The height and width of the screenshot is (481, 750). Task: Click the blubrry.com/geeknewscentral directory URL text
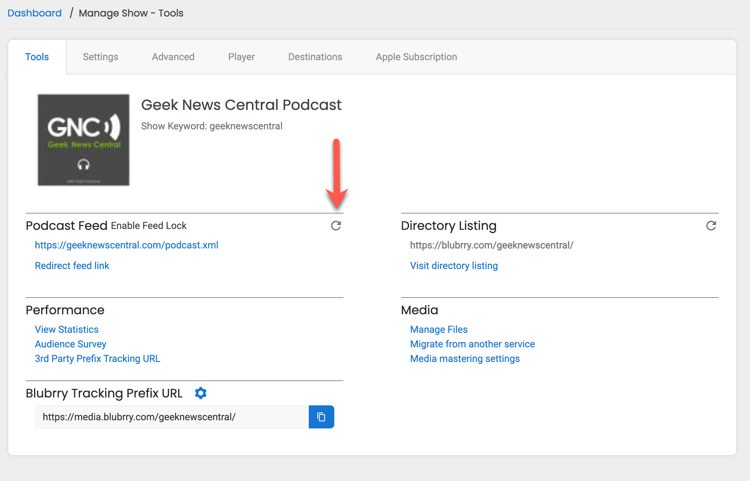point(491,245)
